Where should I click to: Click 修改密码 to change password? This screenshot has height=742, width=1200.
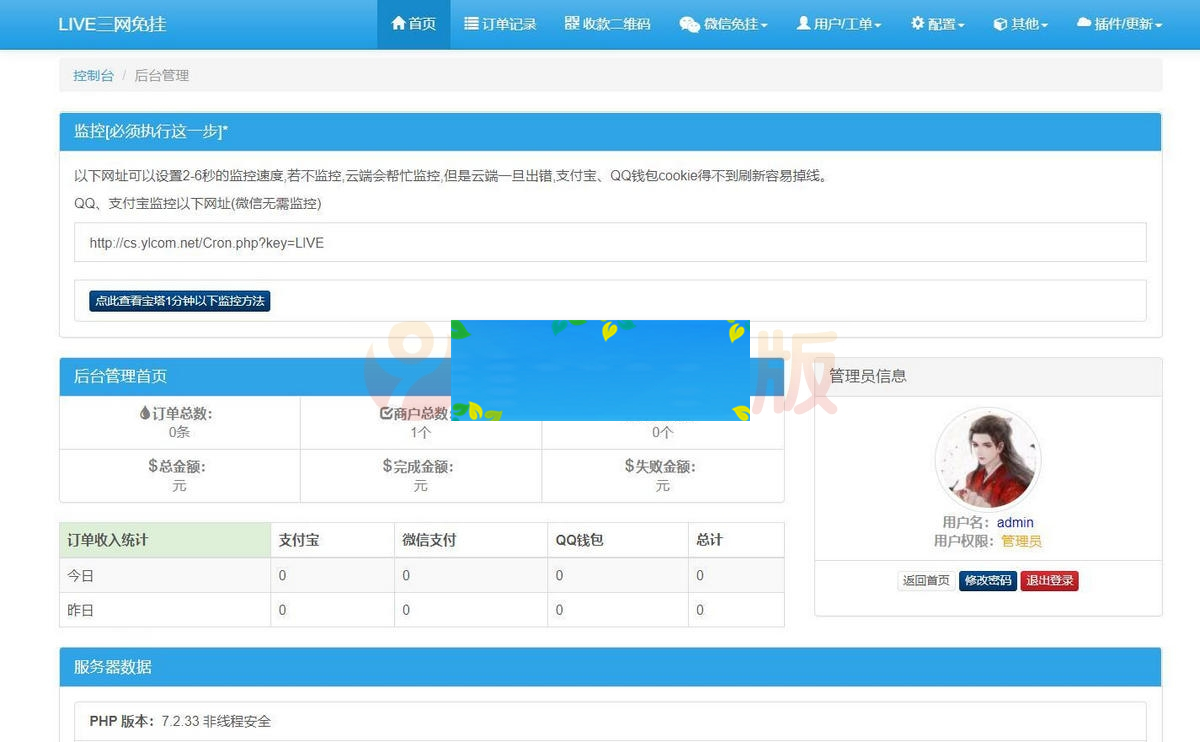tap(988, 580)
